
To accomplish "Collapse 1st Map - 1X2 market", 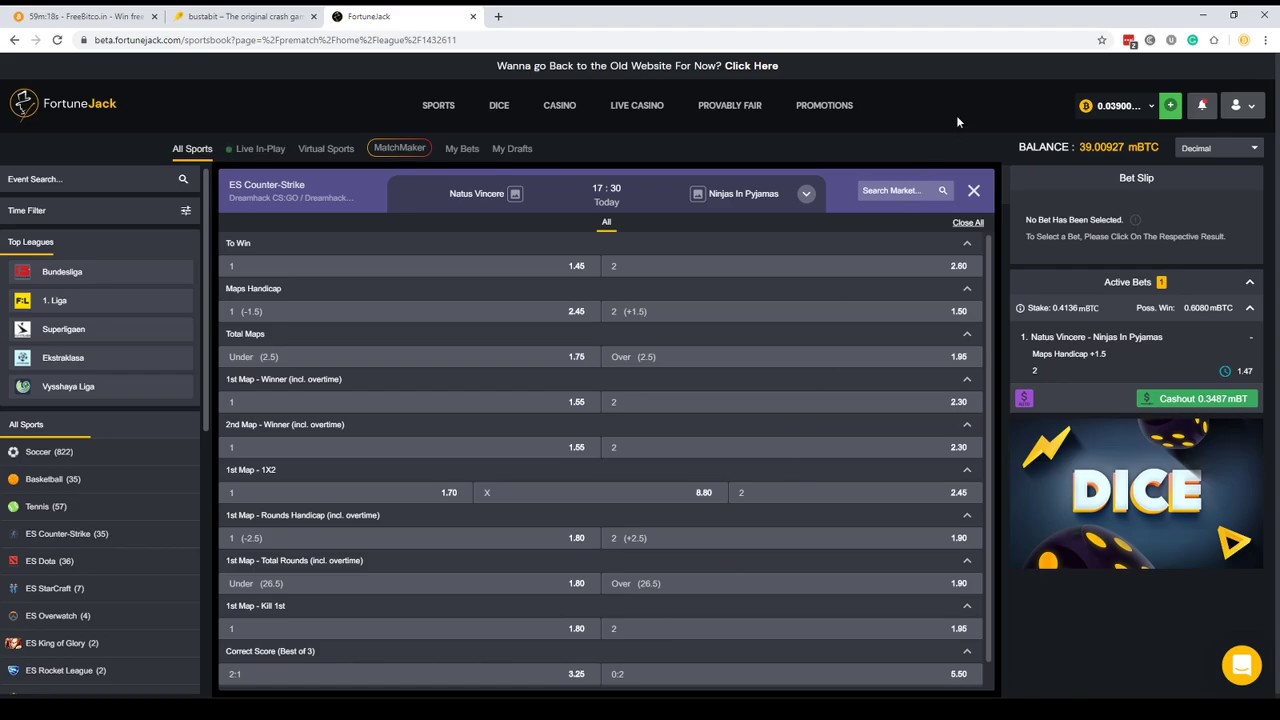I will [967, 470].
